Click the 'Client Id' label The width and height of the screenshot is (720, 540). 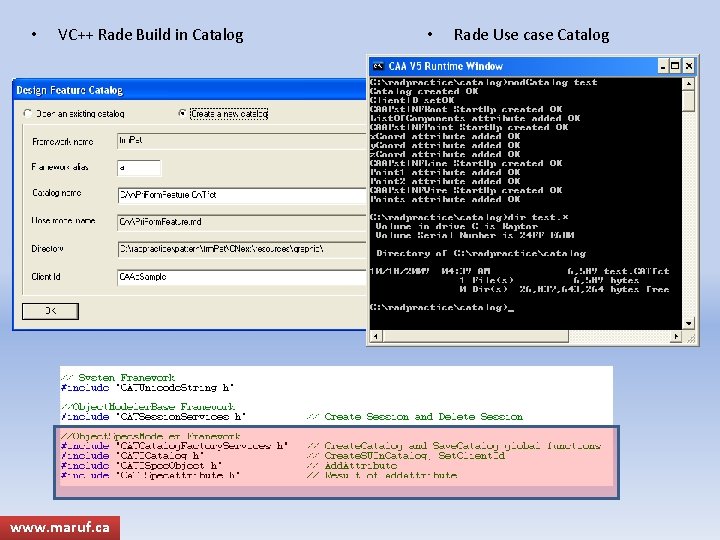[46, 276]
